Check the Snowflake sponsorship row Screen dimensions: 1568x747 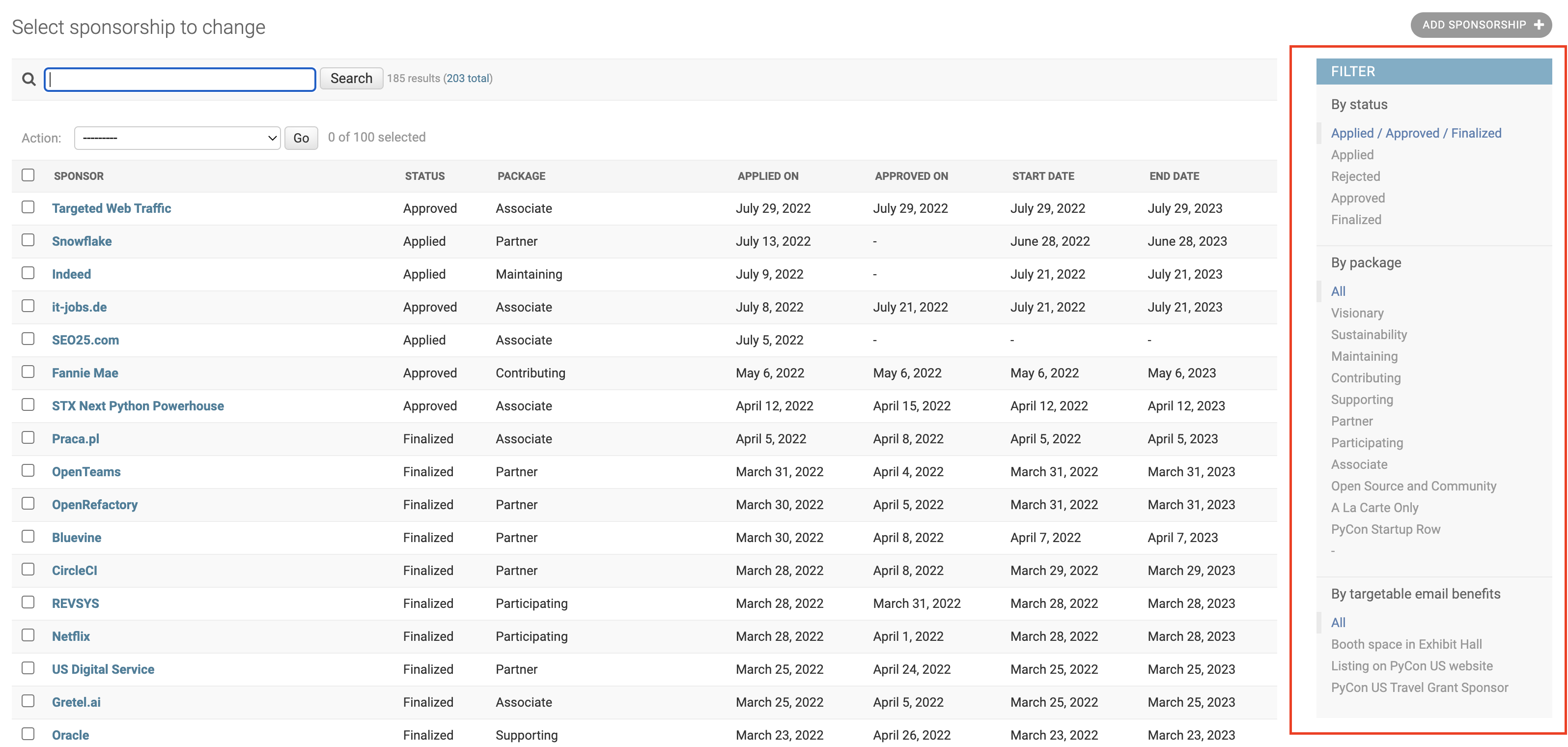click(28, 240)
